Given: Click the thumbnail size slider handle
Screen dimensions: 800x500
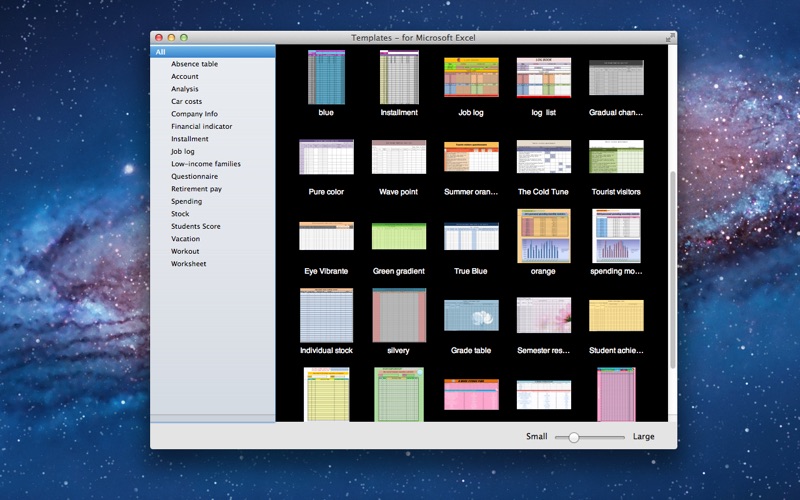Looking at the screenshot, I should 574,437.
